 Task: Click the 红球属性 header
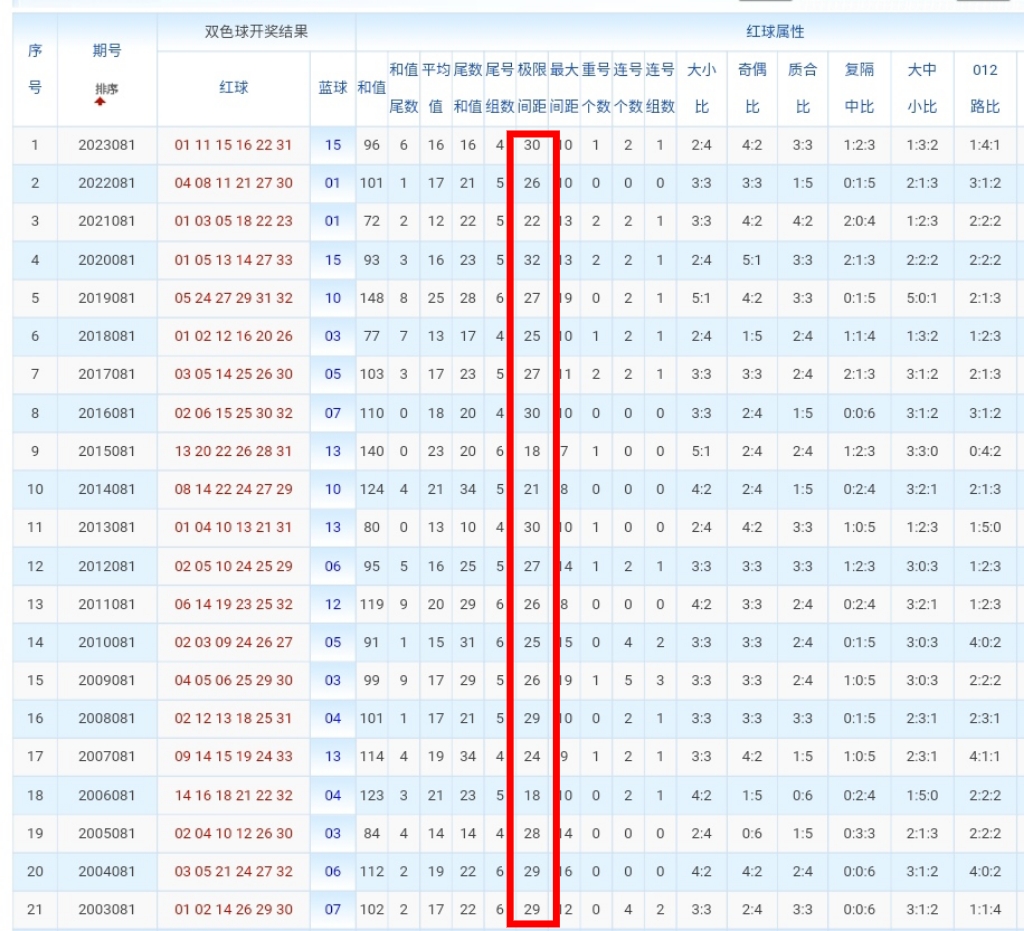(x=775, y=31)
